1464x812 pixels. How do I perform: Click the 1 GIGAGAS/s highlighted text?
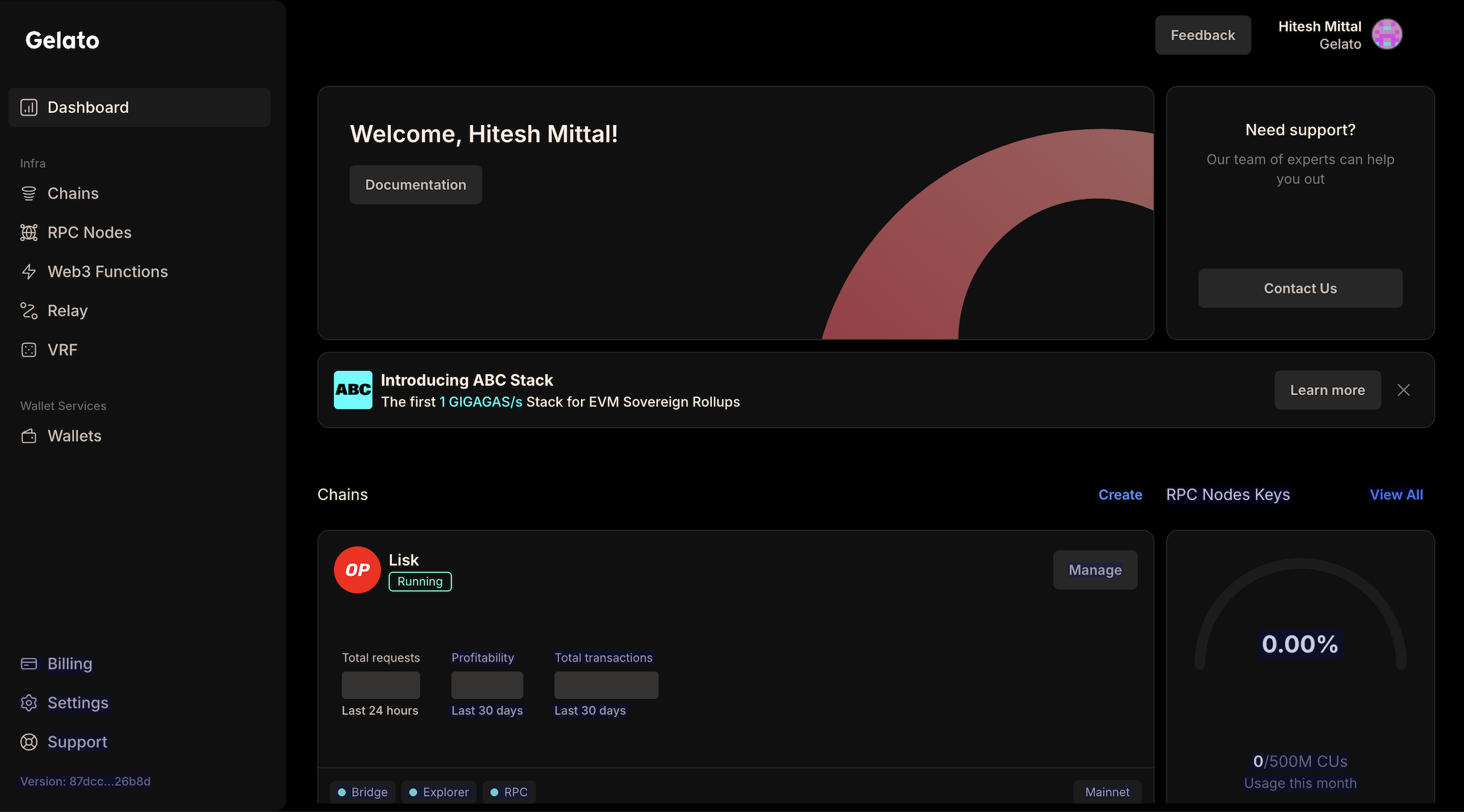481,402
